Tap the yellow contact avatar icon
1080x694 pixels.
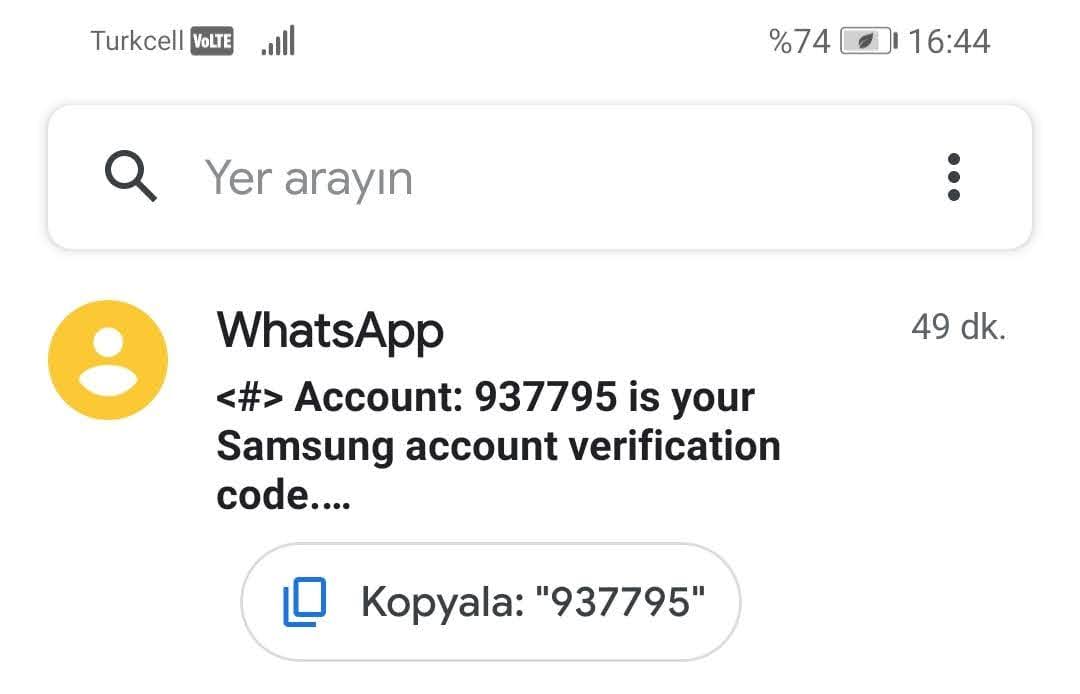(108, 359)
